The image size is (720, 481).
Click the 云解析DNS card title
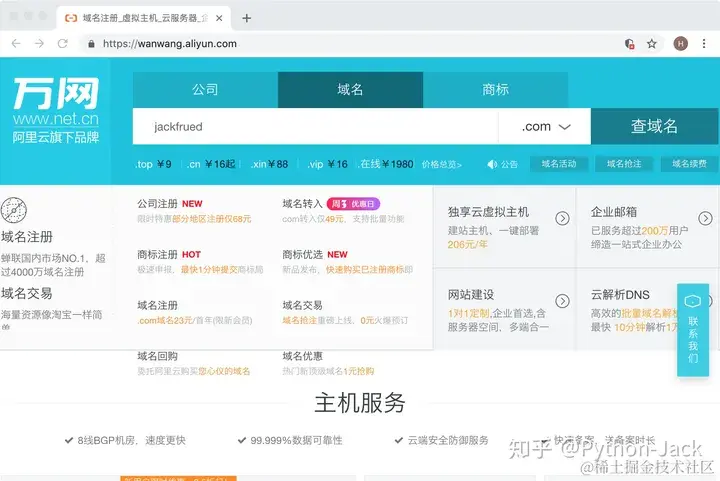(x=620, y=295)
